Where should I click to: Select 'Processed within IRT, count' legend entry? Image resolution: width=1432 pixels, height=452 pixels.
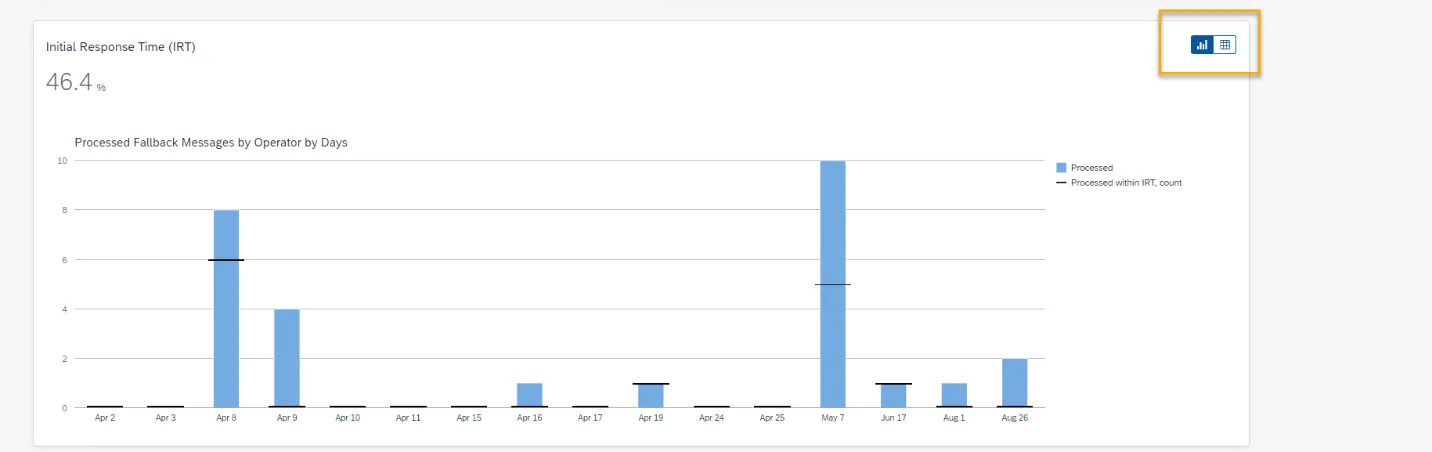[x=1119, y=183]
